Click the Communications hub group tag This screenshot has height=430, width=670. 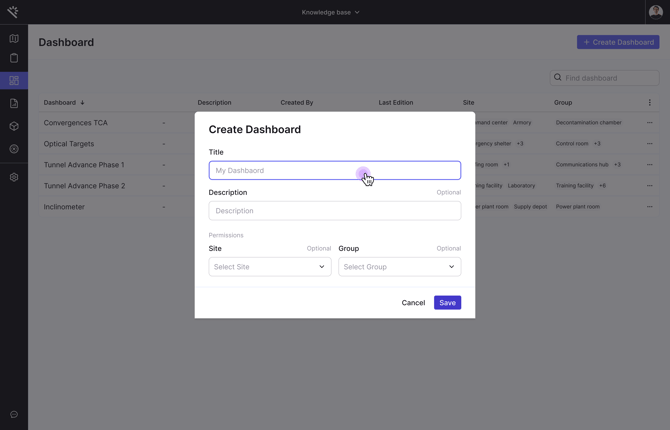pos(582,165)
